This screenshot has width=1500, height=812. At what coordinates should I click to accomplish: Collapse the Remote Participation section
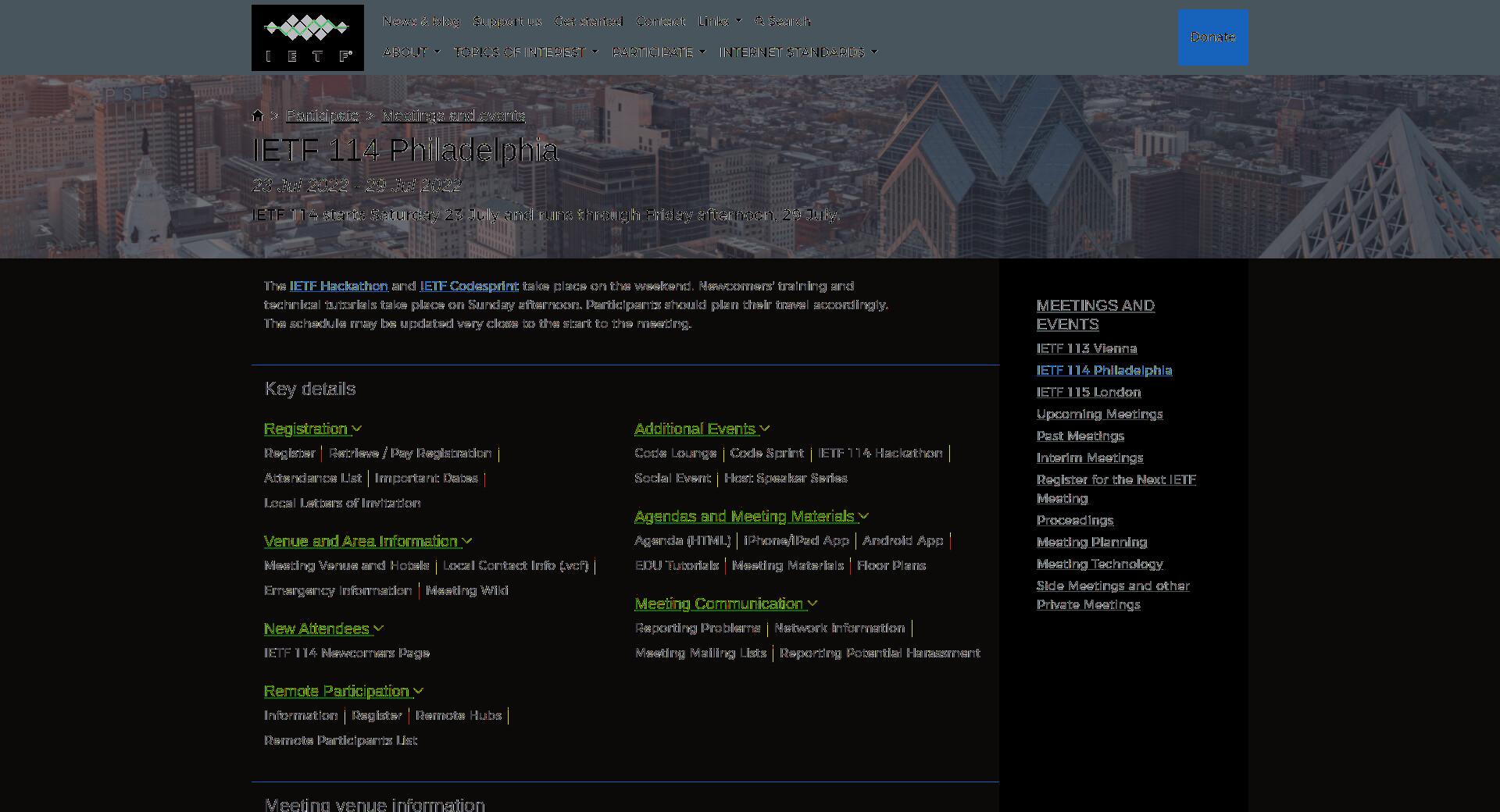(x=344, y=691)
